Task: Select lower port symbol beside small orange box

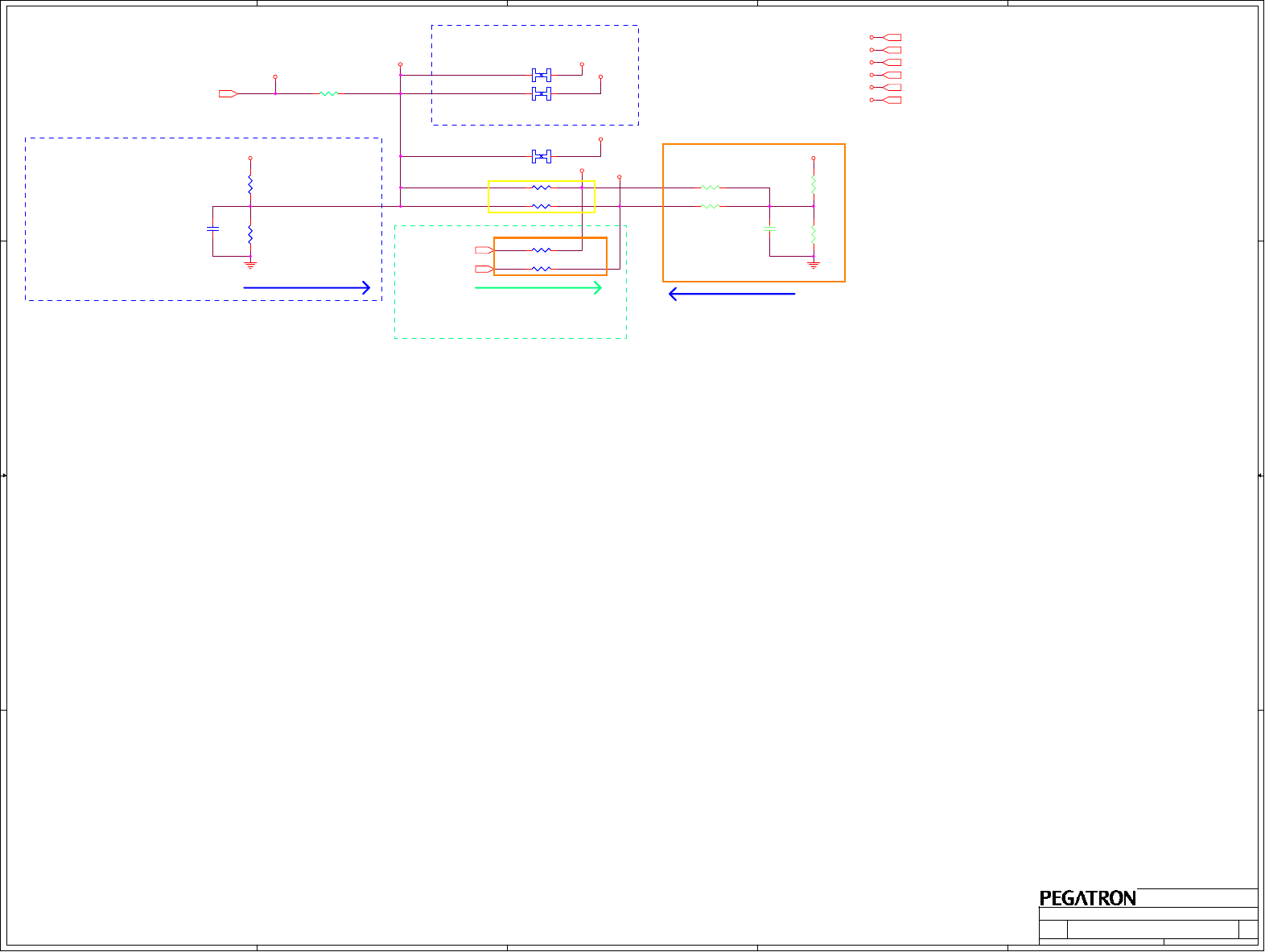Action: point(484,269)
